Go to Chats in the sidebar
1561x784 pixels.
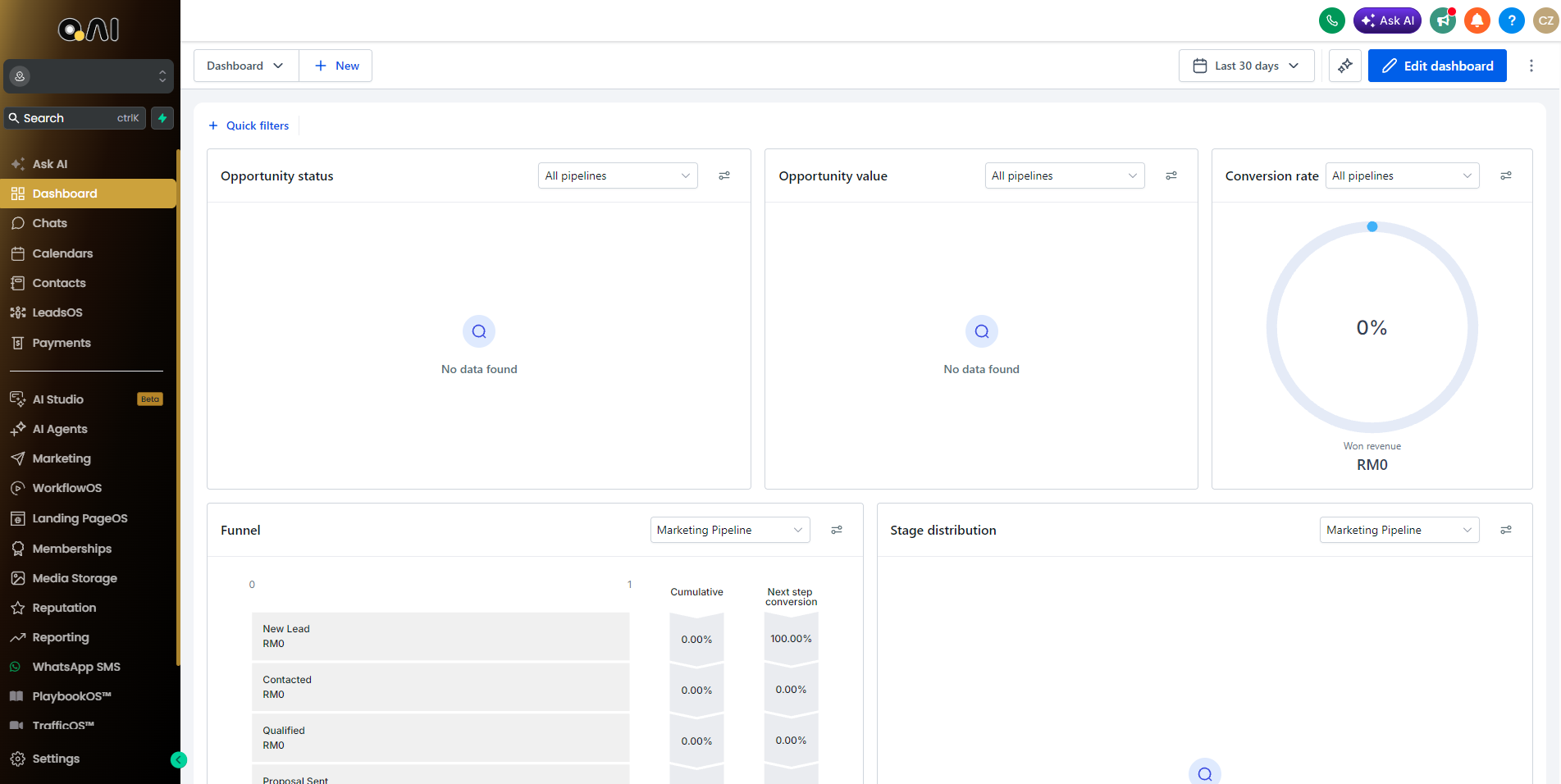[x=88, y=223]
